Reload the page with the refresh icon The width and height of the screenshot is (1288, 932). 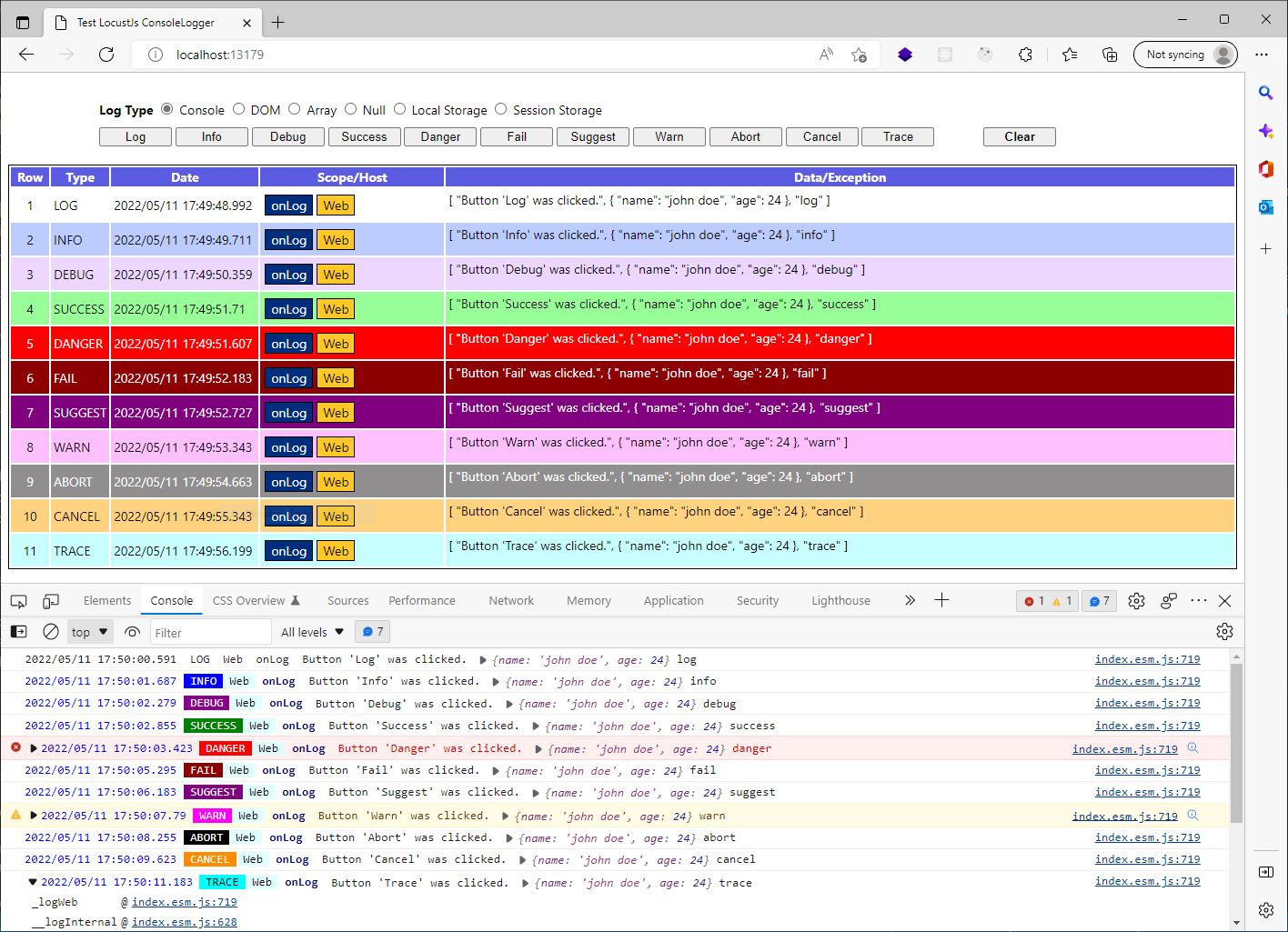106,55
